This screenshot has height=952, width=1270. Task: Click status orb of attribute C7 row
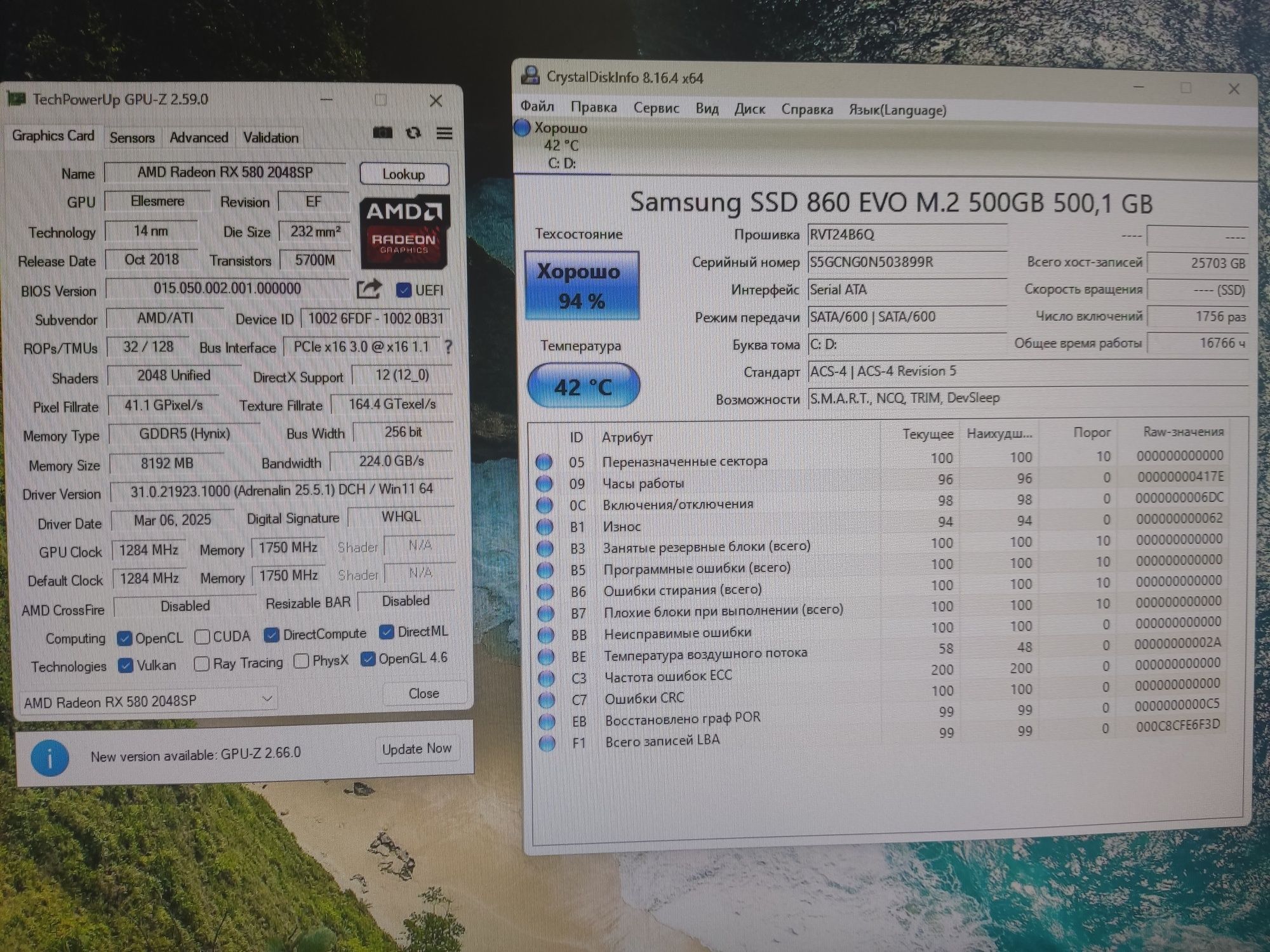(547, 699)
